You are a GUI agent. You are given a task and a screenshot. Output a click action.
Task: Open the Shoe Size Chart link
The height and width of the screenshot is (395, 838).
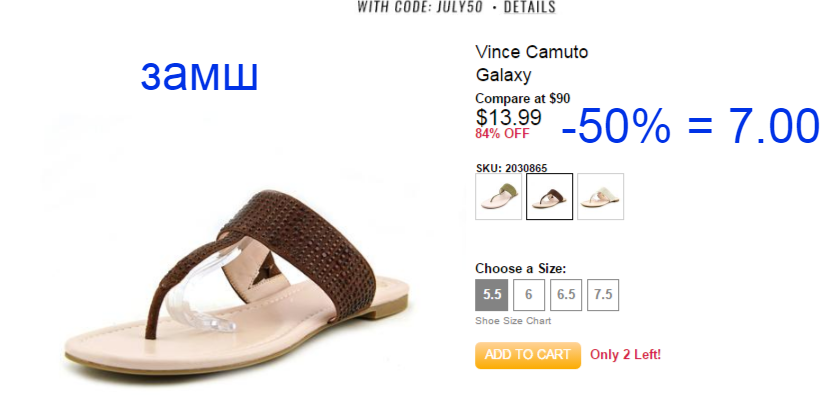(513, 321)
